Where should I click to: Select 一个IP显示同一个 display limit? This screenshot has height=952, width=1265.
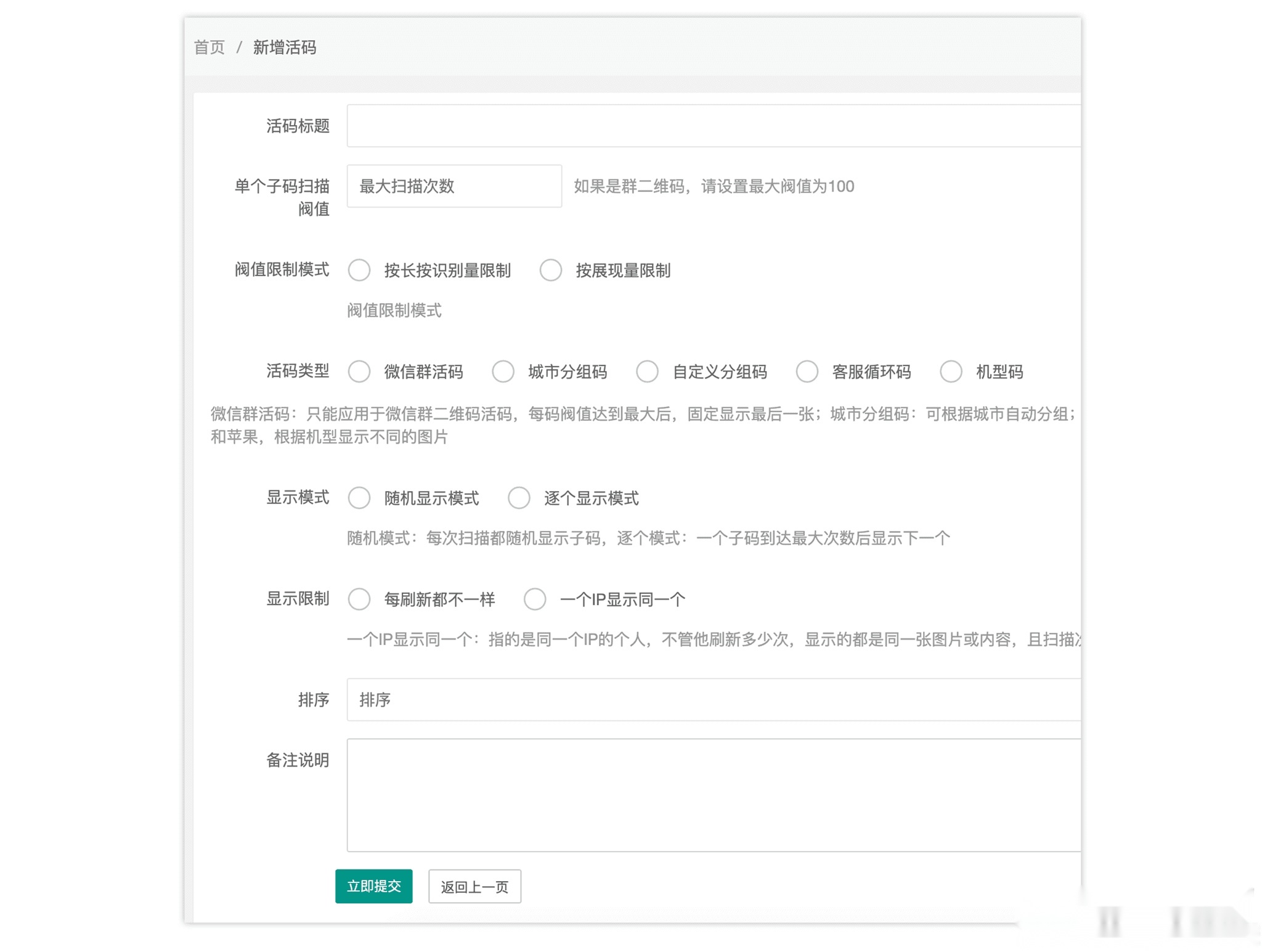[535, 599]
